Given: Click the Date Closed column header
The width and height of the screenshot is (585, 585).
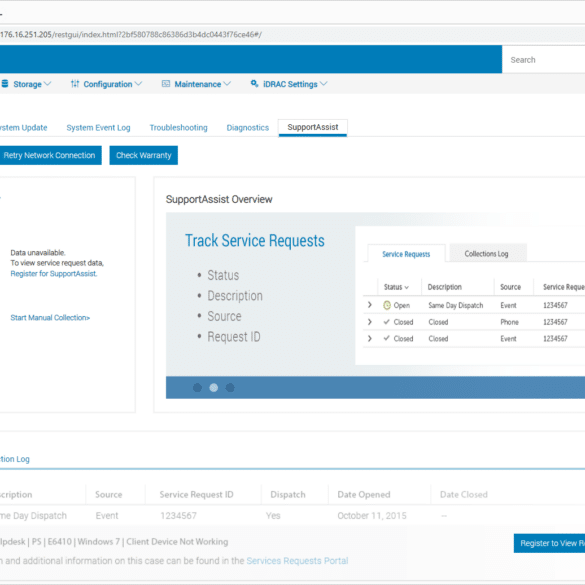Looking at the screenshot, I should (x=464, y=494).
